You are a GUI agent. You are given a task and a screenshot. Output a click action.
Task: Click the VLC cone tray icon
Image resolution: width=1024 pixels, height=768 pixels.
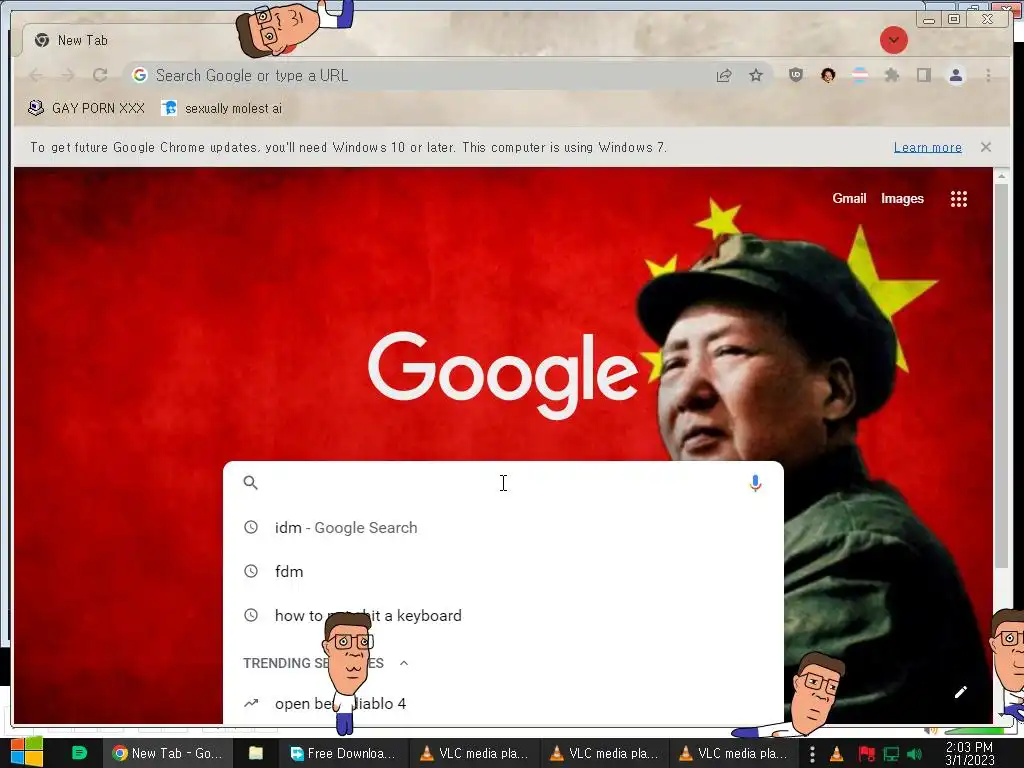pyautogui.click(x=836, y=754)
